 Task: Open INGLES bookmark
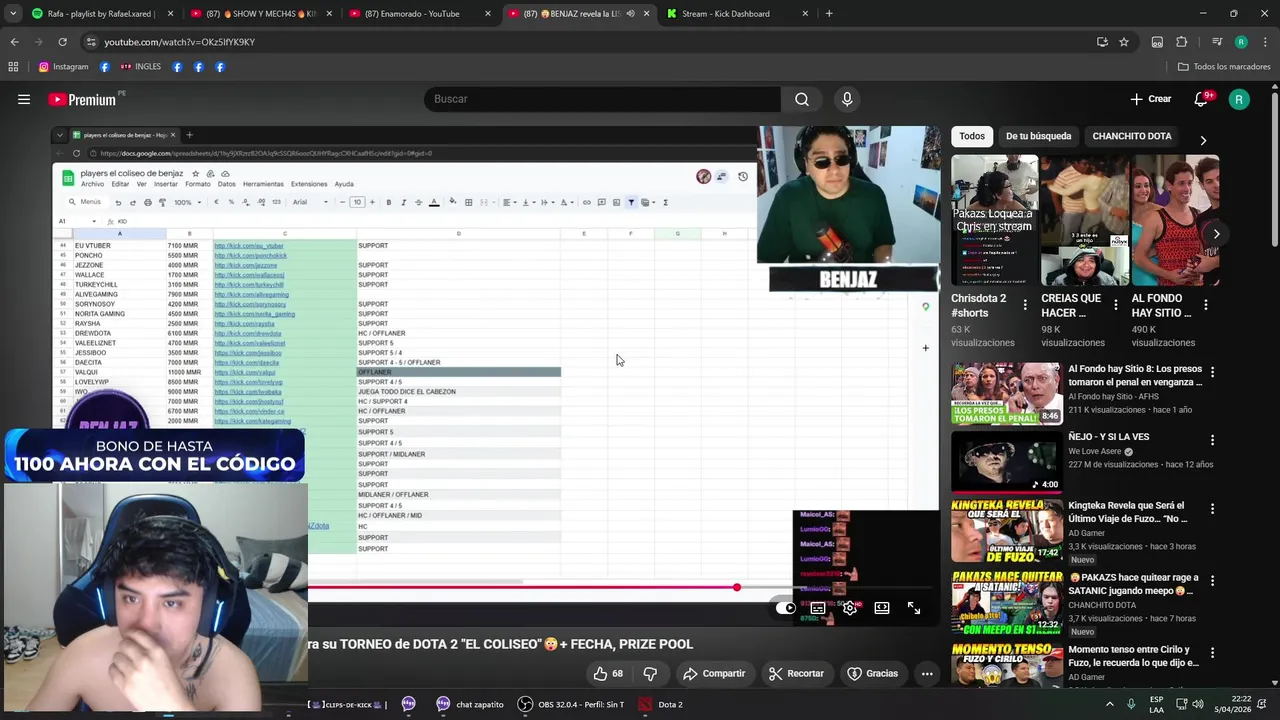(x=140, y=67)
